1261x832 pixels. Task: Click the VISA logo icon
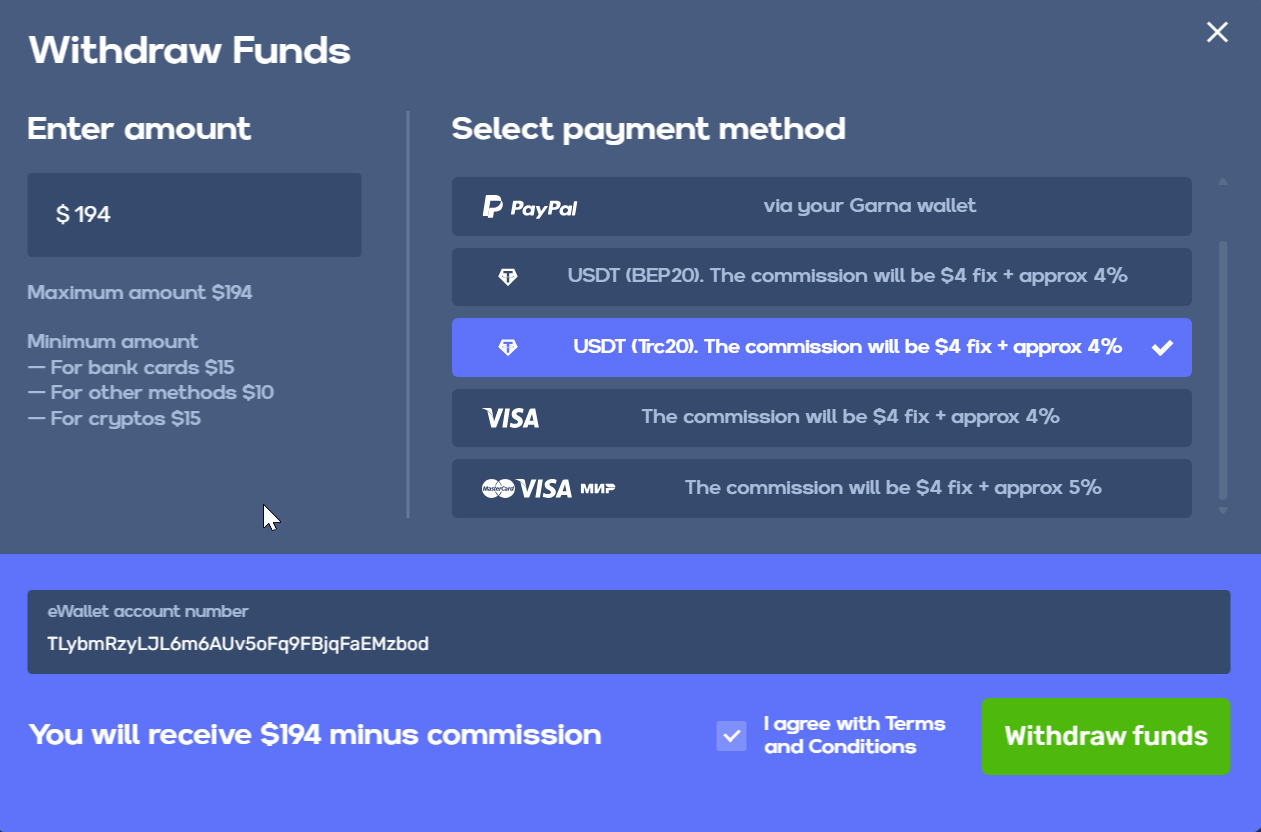(511, 418)
